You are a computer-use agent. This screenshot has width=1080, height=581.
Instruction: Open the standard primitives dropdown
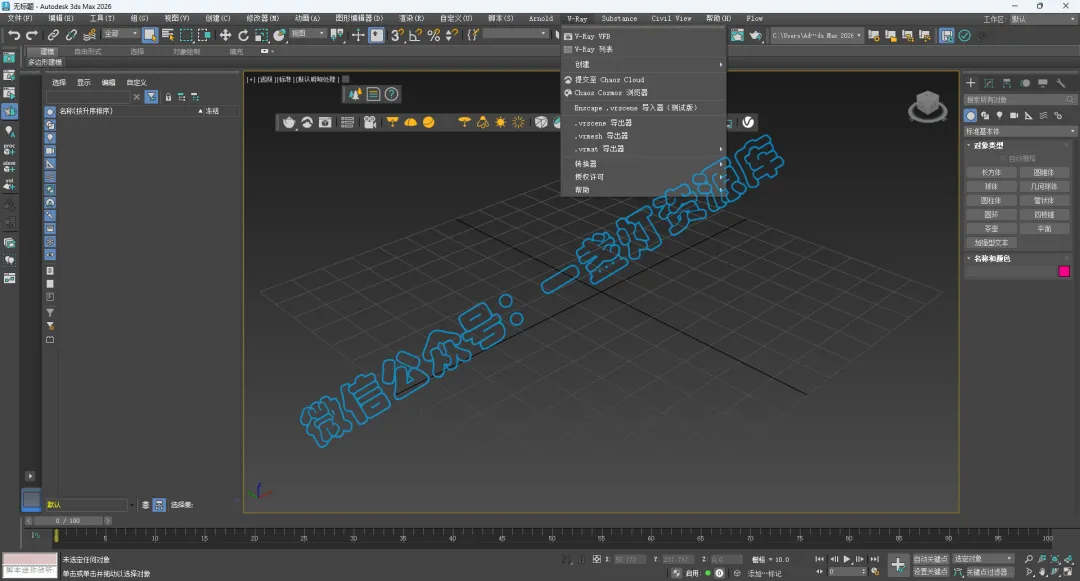(x=1020, y=131)
